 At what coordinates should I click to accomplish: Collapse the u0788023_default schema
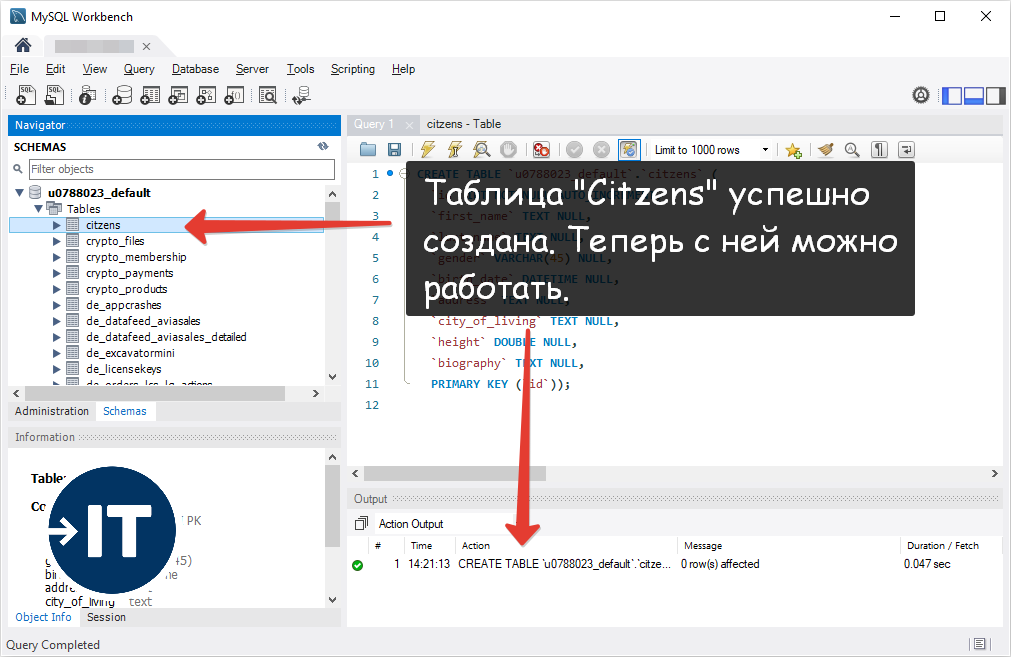19,192
